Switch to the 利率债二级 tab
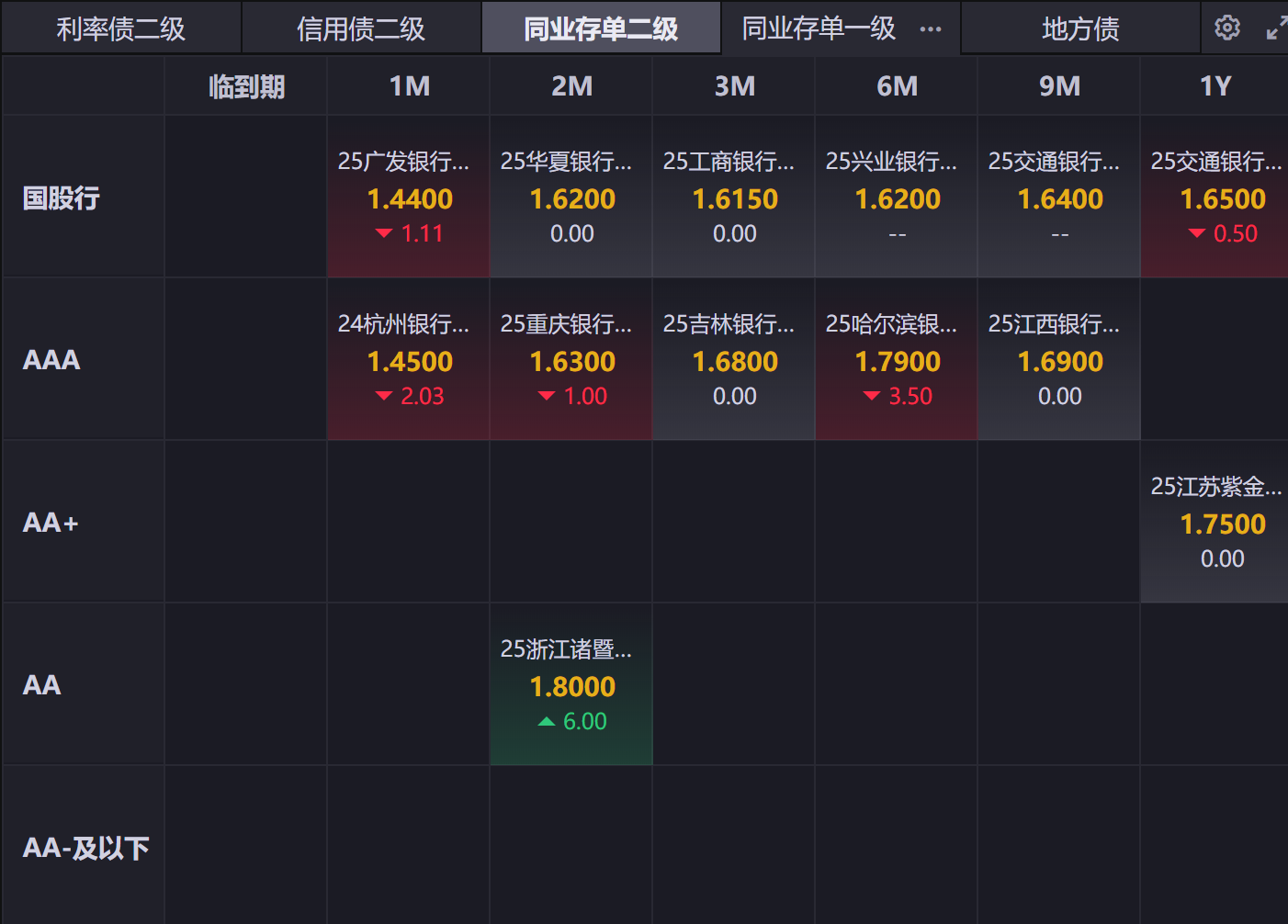 point(121,29)
